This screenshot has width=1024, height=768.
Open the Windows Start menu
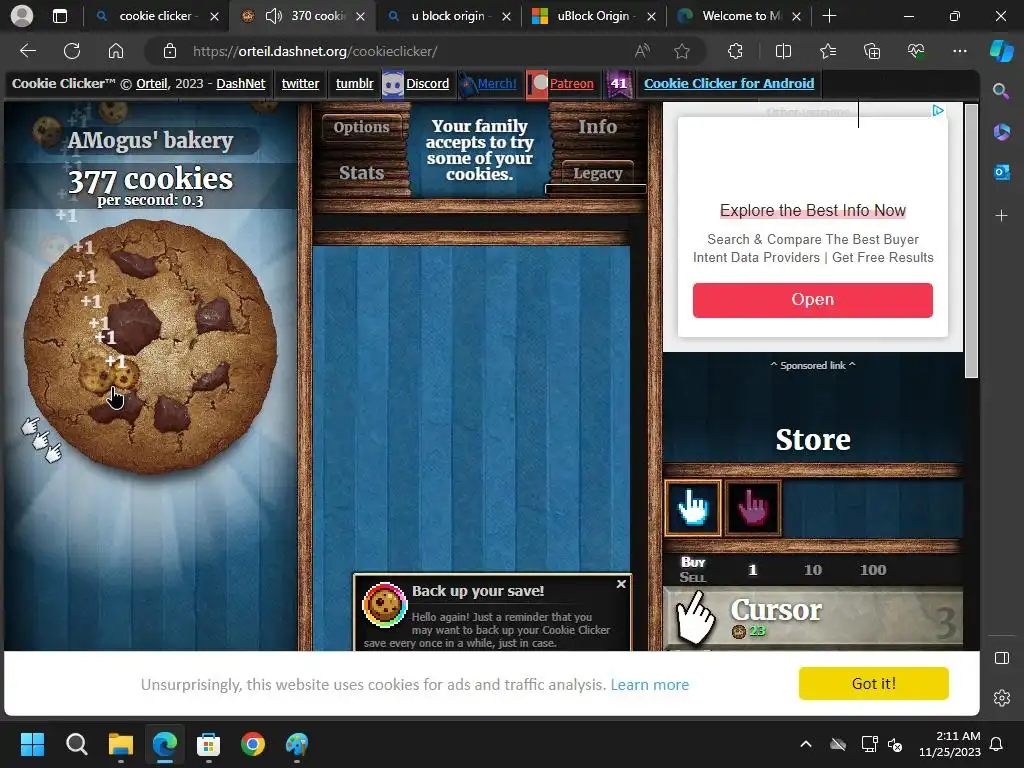pyautogui.click(x=33, y=744)
